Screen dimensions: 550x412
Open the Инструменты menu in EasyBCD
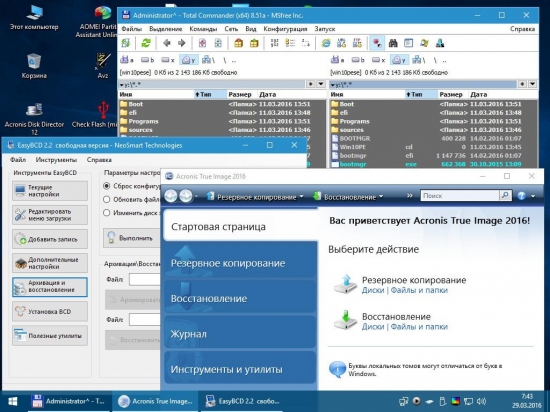pyautogui.click(x=56, y=160)
